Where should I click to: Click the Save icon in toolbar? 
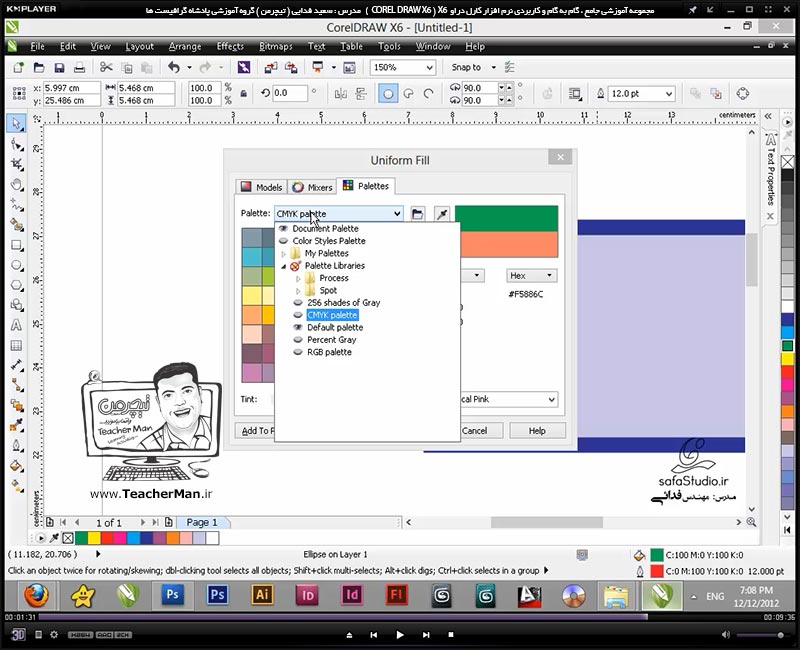(59, 67)
